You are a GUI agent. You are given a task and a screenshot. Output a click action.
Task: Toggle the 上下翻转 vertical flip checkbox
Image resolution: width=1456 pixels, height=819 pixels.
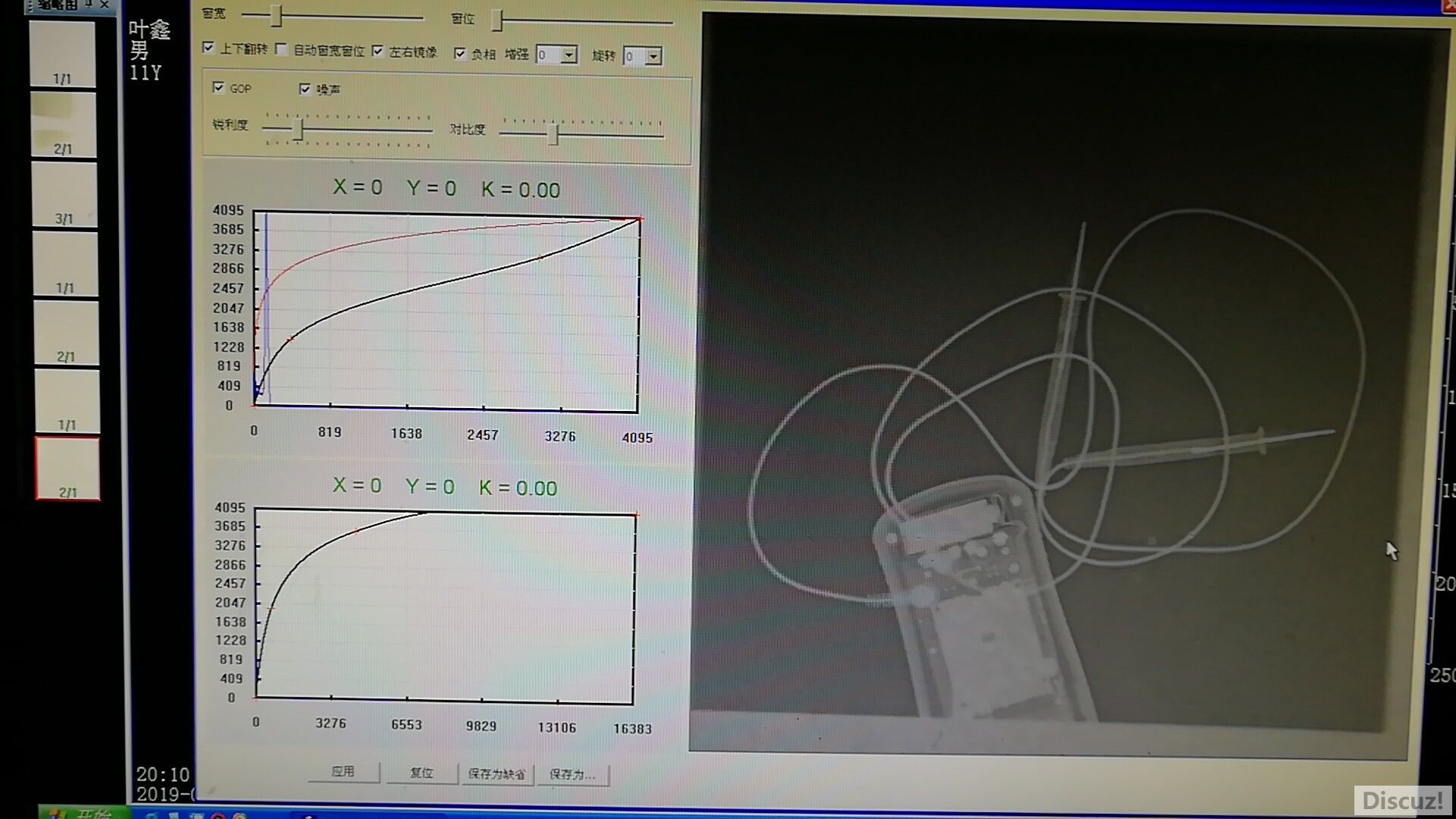[x=209, y=48]
